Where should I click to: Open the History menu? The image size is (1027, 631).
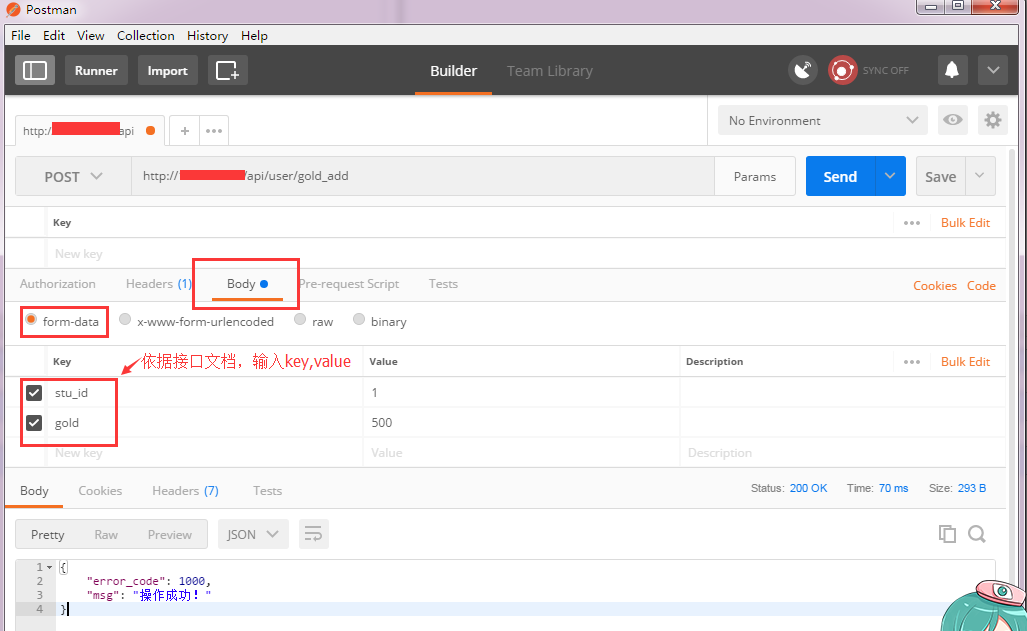(x=208, y=35)
